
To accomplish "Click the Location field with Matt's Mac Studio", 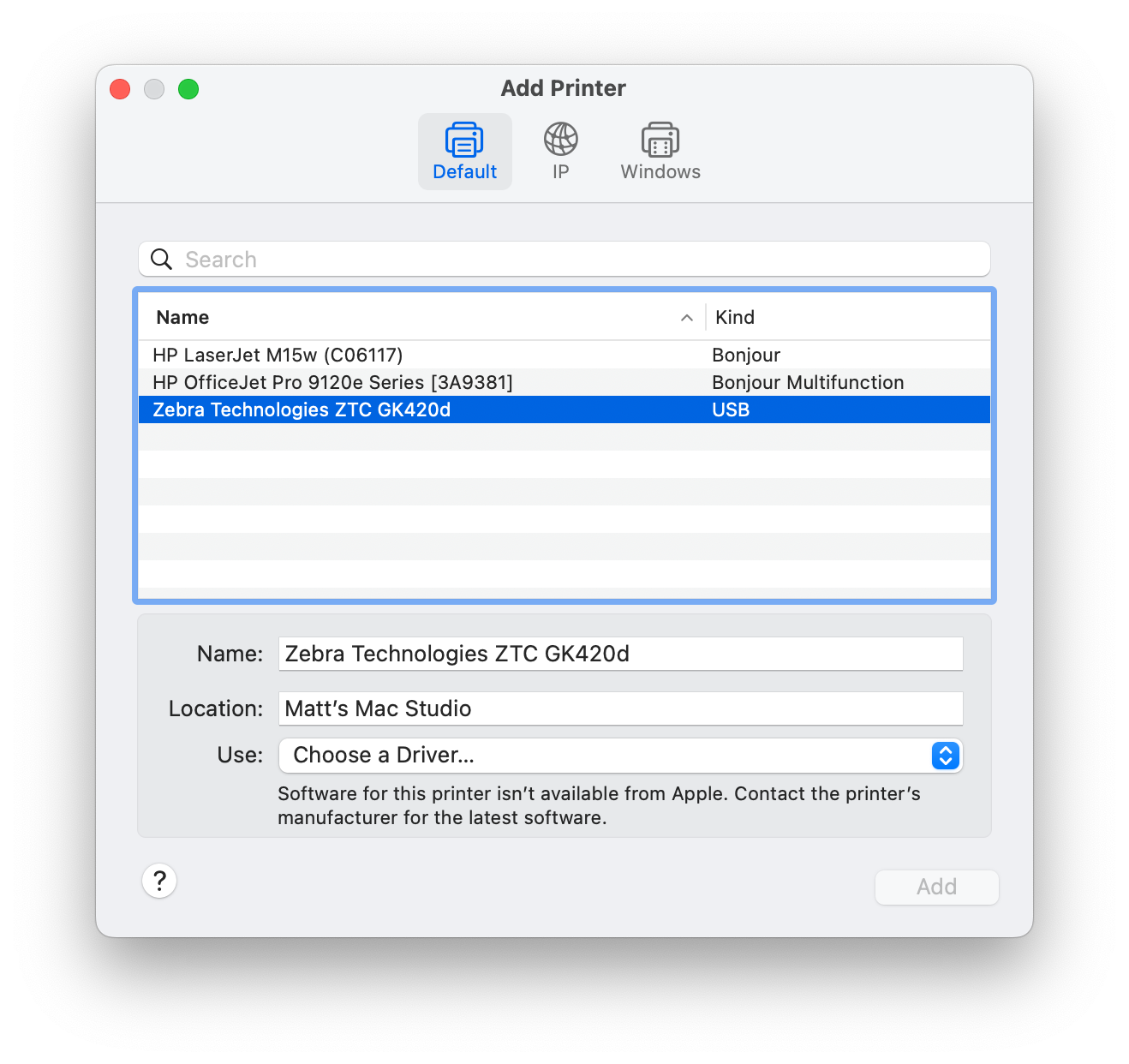I will coord(620,708).
